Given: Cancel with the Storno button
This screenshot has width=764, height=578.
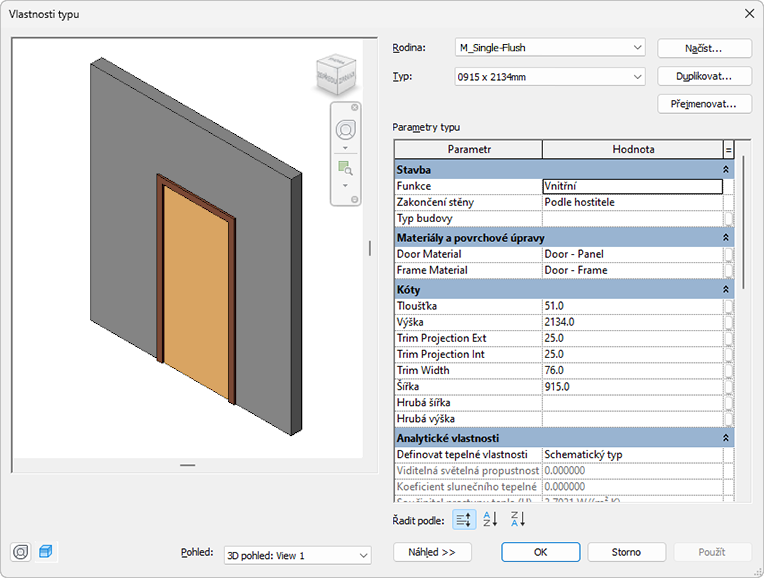Looking at the screenshot, I should pos(627,552).
